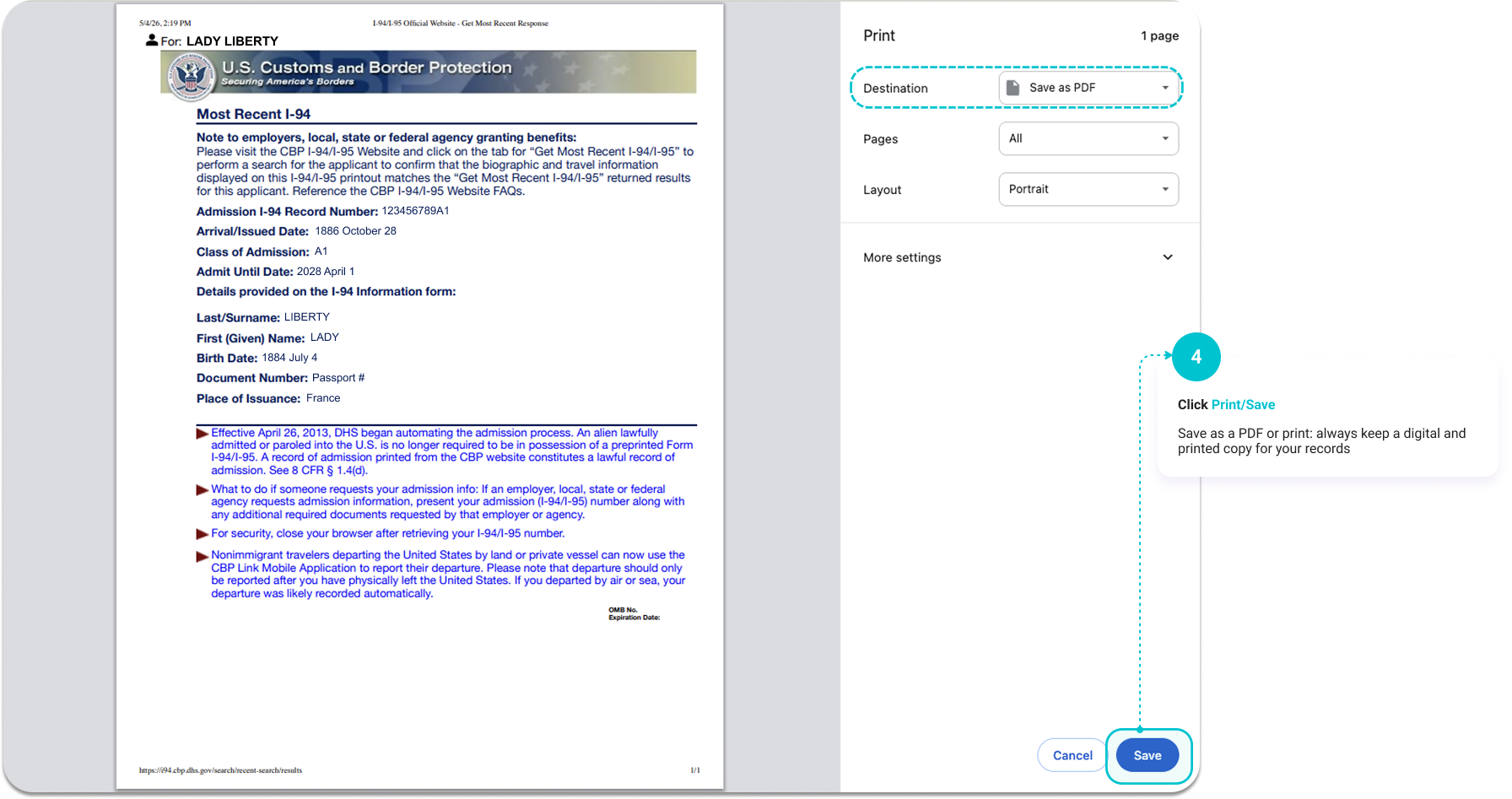This screenshot has width=1512, height=799.
Task: Click the surname value LIBERTY
Action: point(307,317)
